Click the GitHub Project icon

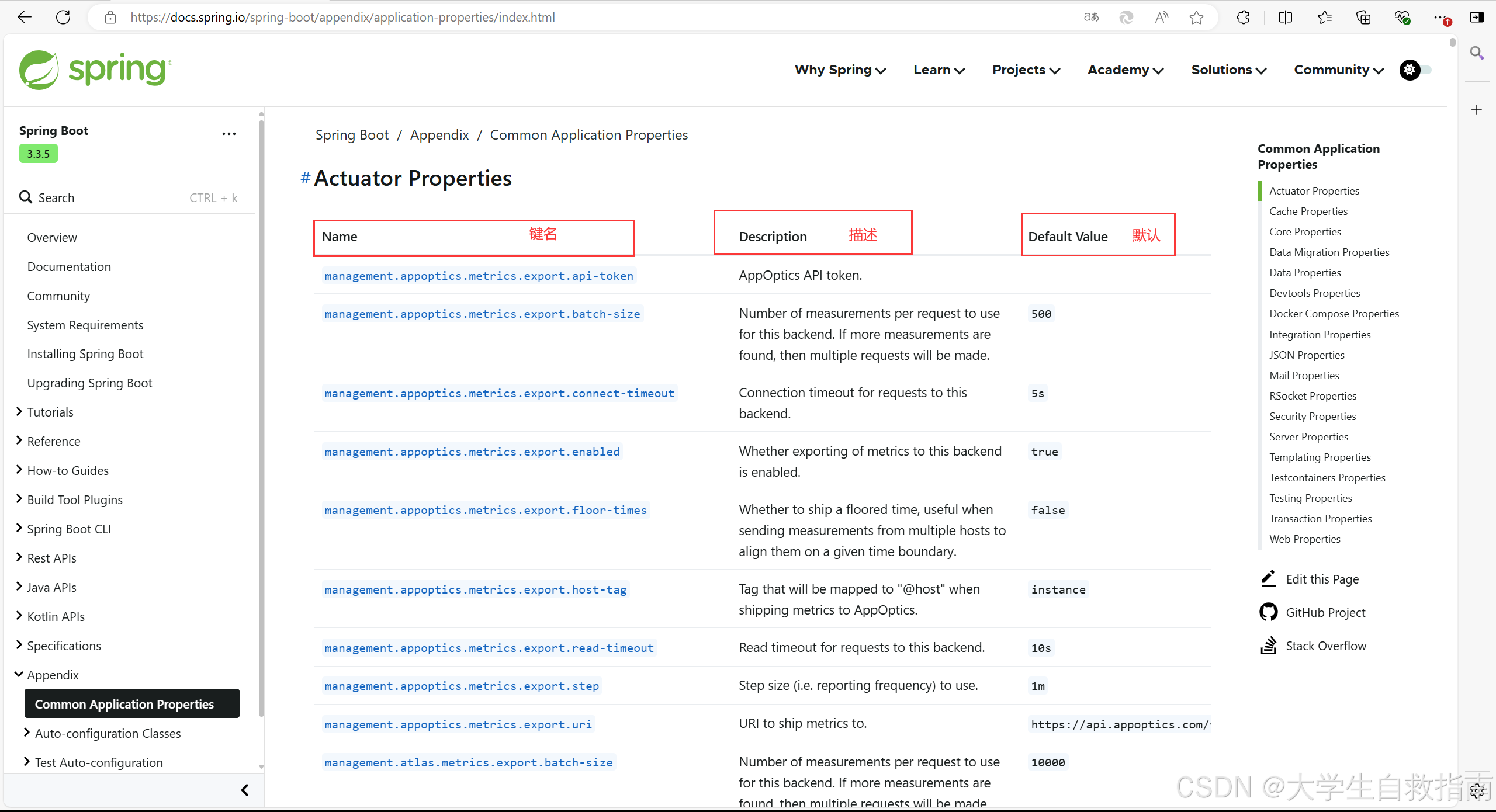tap(1268, 612)
